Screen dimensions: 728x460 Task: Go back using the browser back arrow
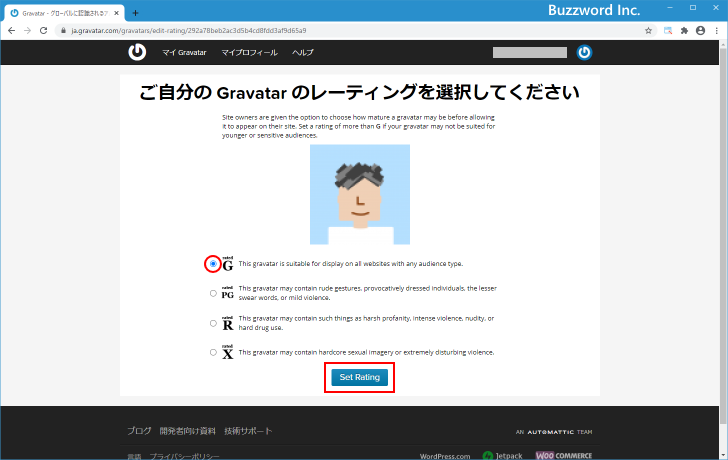coord(11,31)
